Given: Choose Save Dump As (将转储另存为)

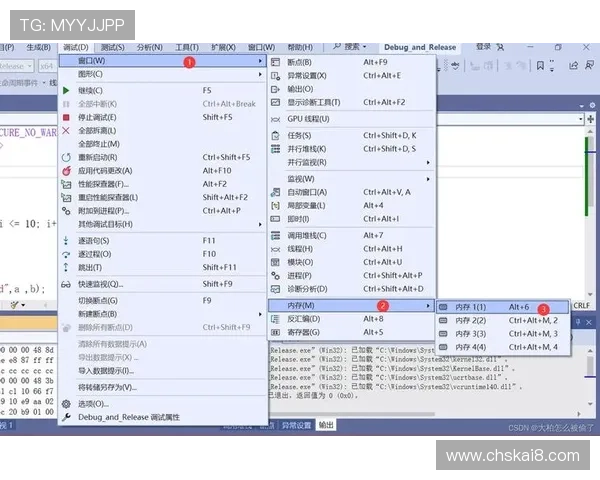Looking at the screenshot, I should (x=163, y=387).
